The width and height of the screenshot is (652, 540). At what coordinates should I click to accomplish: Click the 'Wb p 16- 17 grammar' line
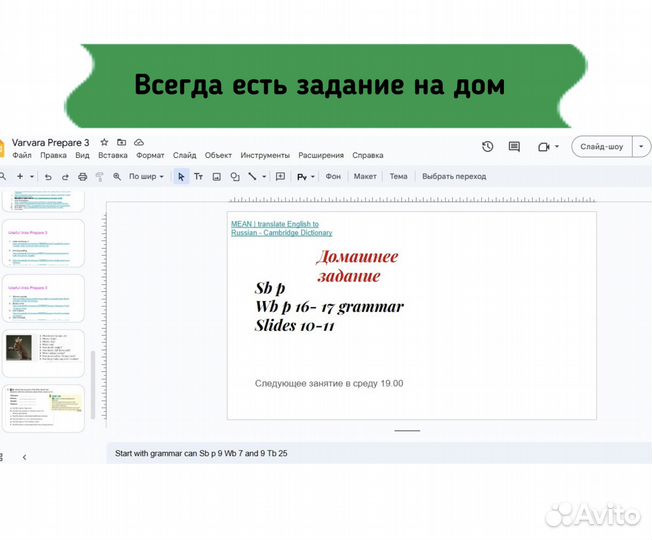point(329,307)
